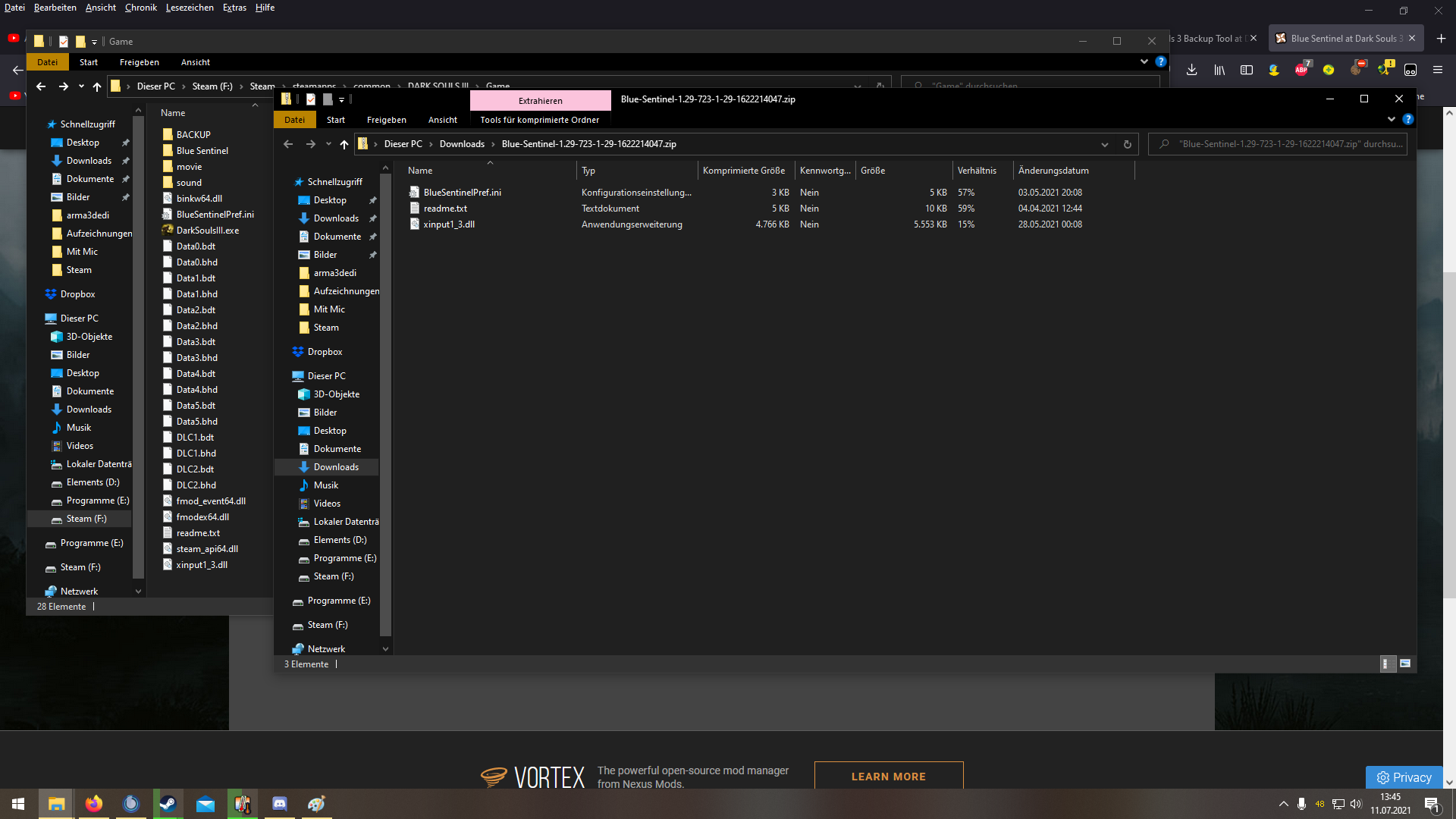Open the help question mark in zip window
Screen dimensions: 1456x819
pyautogui.click(x=1408, y=120)
